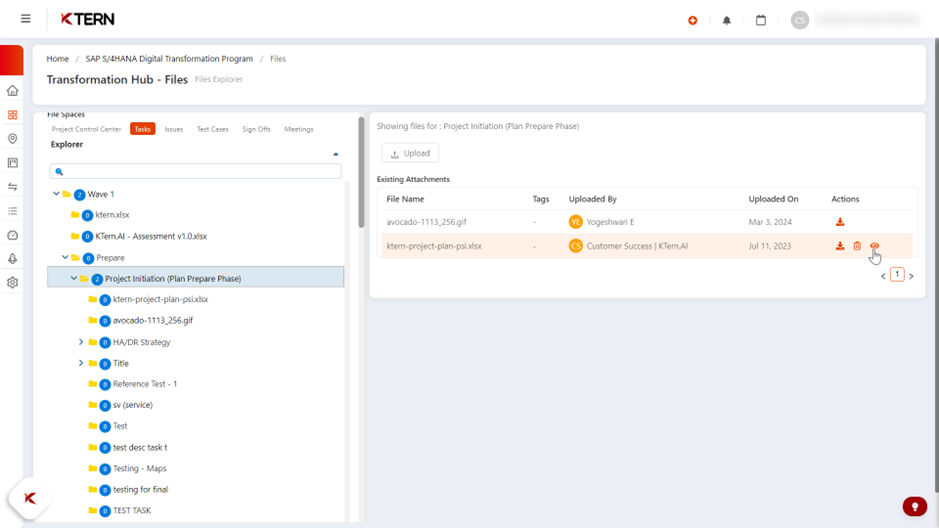939x528 pixels.
Task: Click the Upload button
Action: coord(410,153)
